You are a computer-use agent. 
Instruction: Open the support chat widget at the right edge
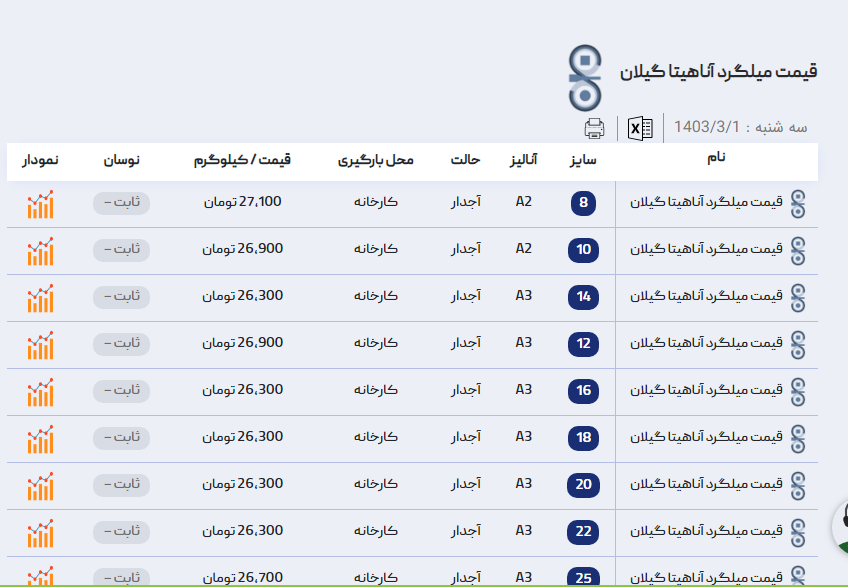[x=840, y=524]
